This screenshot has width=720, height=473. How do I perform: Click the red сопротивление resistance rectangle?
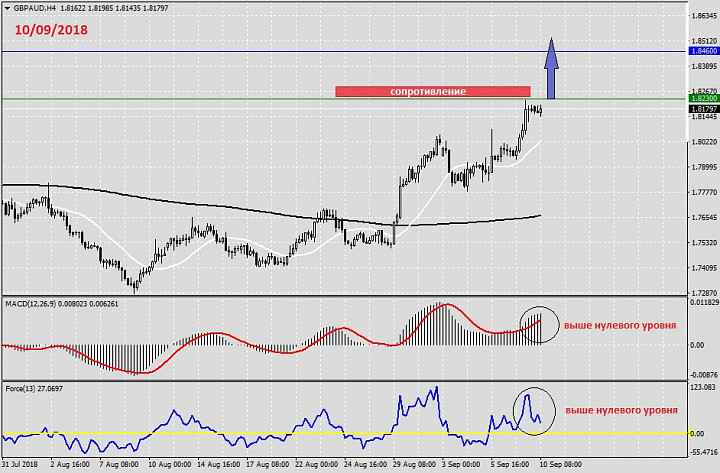tap(433, 91)
